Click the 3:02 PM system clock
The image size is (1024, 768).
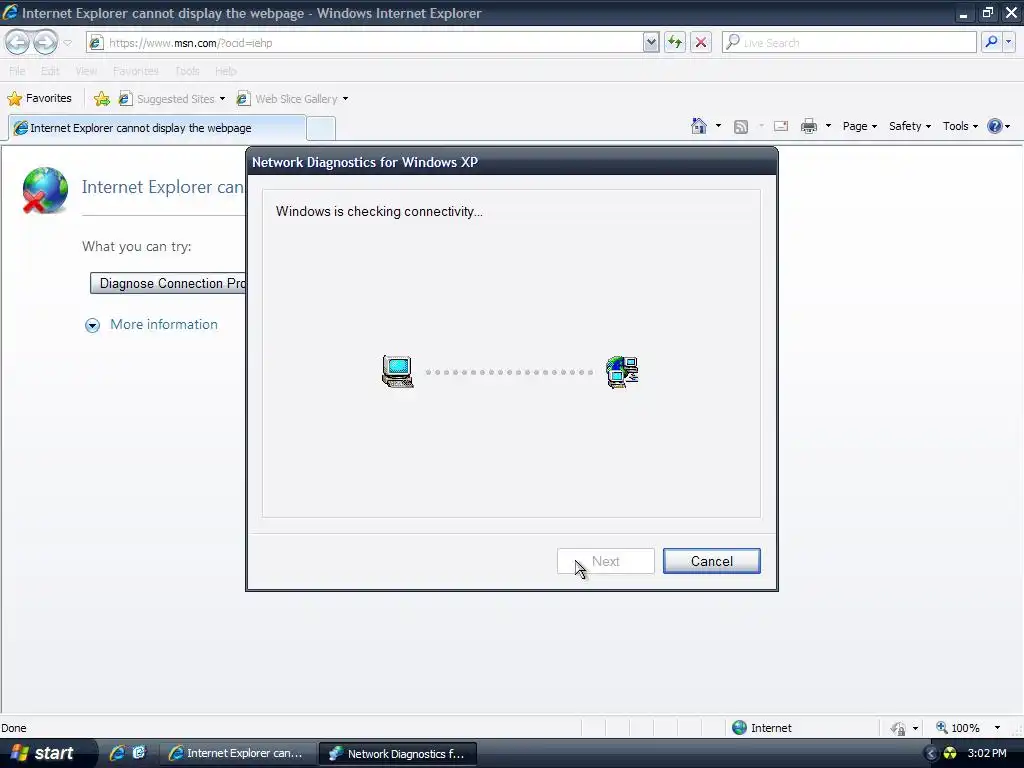[x=987, y=753]
